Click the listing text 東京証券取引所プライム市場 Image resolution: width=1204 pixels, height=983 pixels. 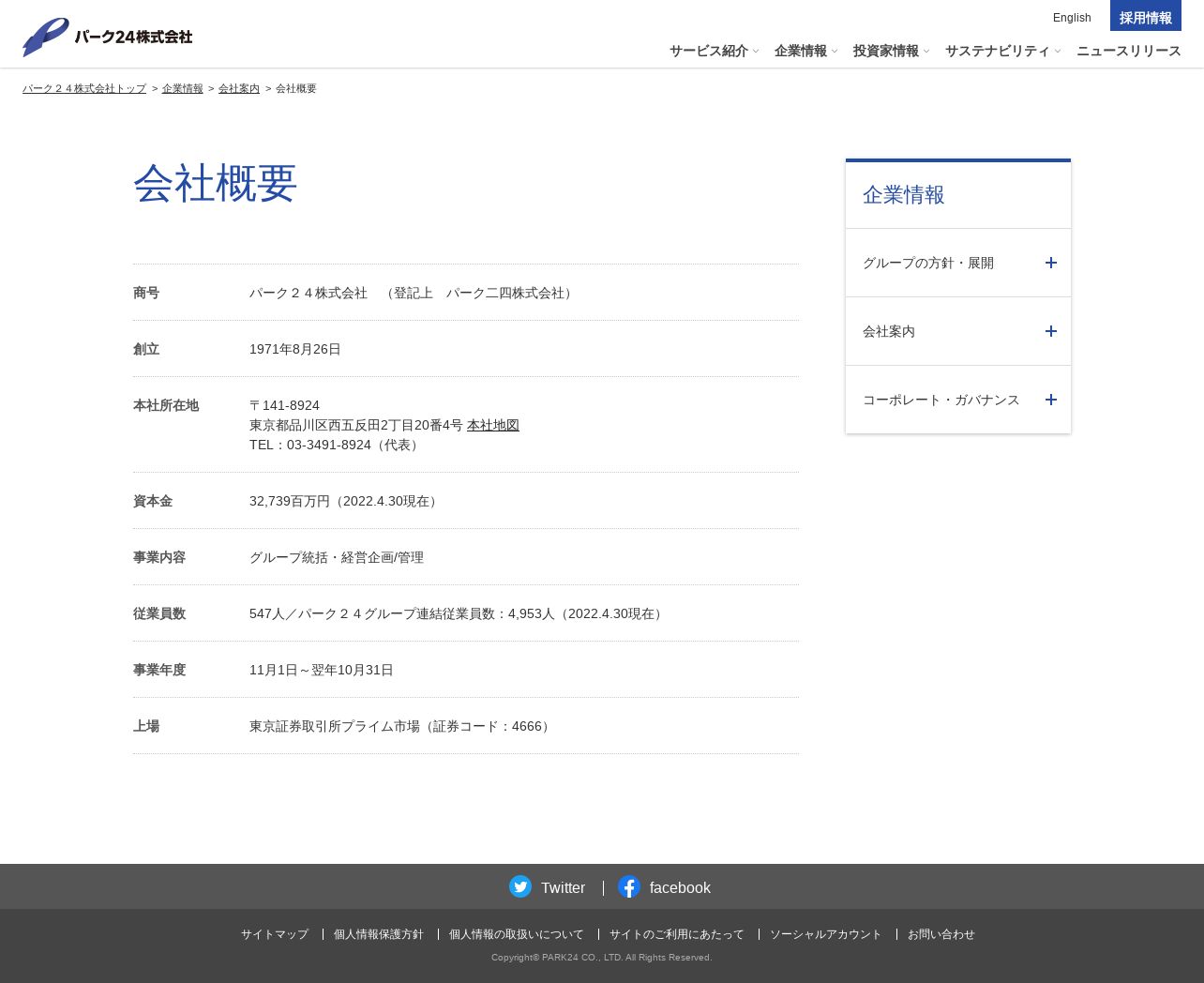(x=335, y=726)
